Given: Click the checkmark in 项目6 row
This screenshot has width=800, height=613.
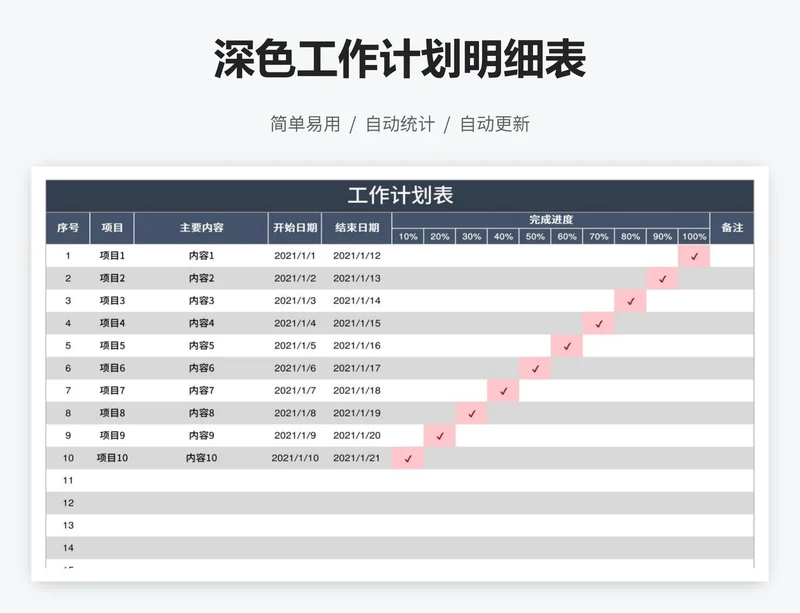Looking at the screenshot, I should (535, 369).
